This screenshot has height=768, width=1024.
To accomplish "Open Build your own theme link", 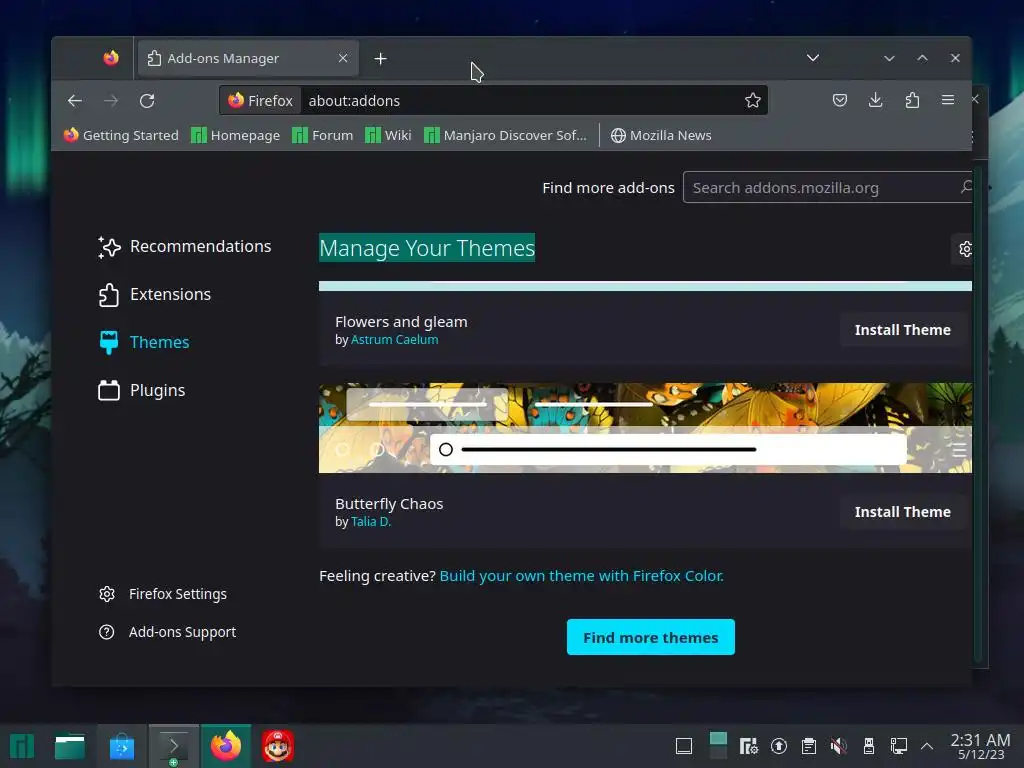I will [x=581, y=576].
